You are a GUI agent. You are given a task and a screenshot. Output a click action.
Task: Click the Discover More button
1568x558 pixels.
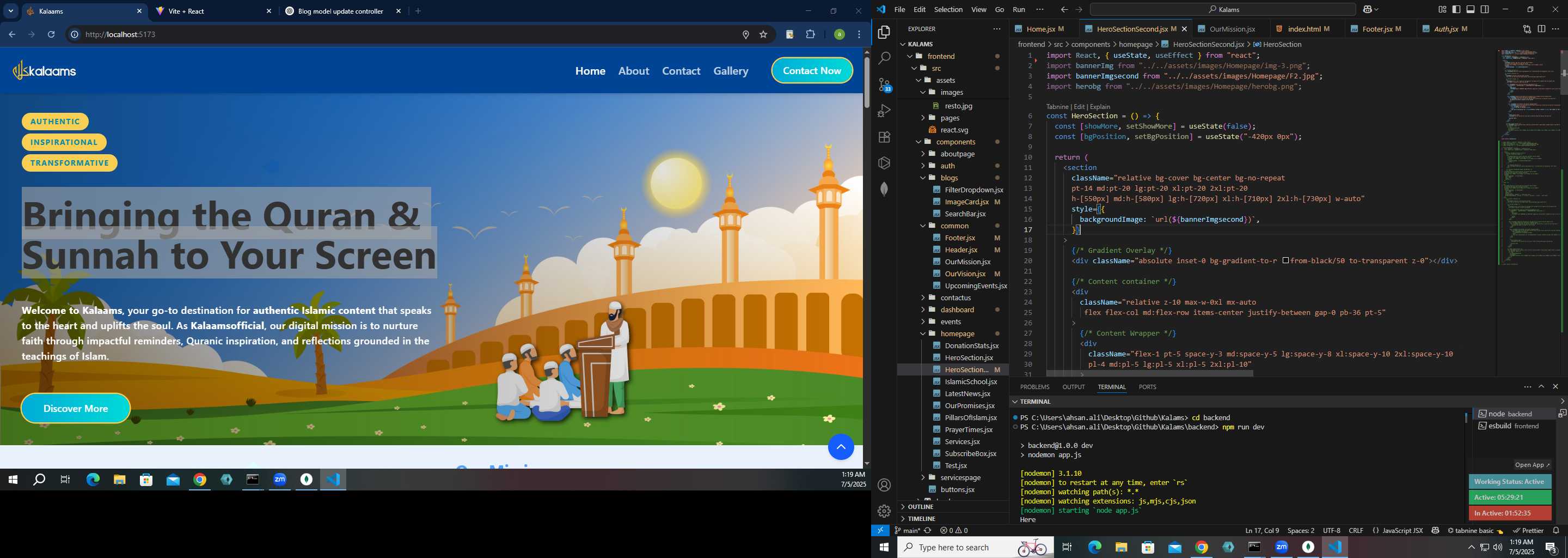point(76,409)
